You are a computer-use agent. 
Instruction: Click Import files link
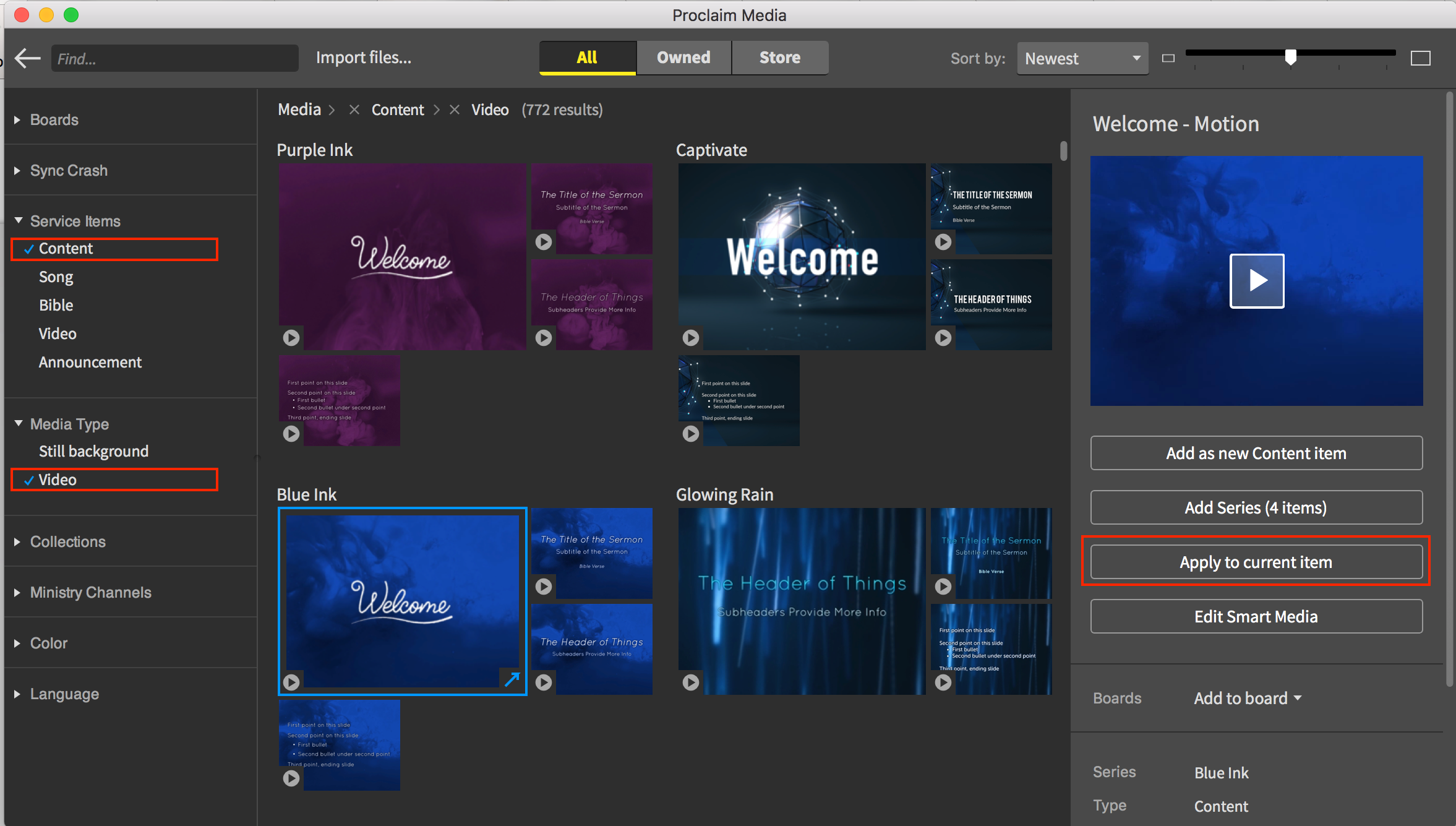(364, 58)
